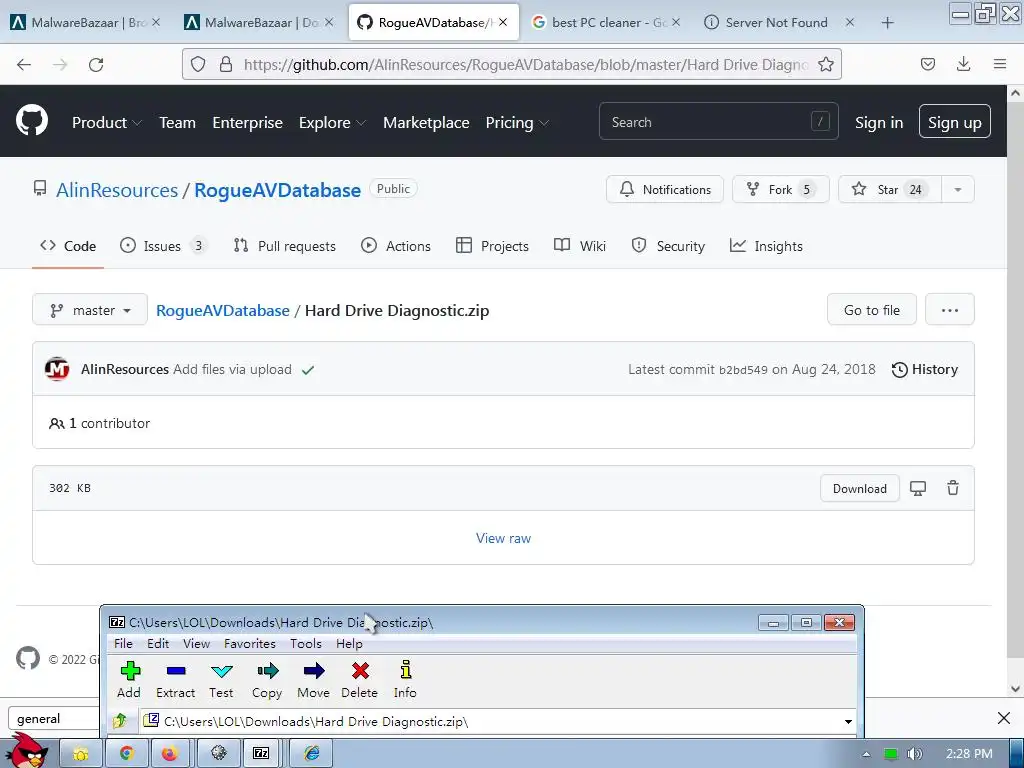The height and width of the screenshot is (768, 1024).
Task: Save page to Pocket
Action: click(x=927, y=64)
